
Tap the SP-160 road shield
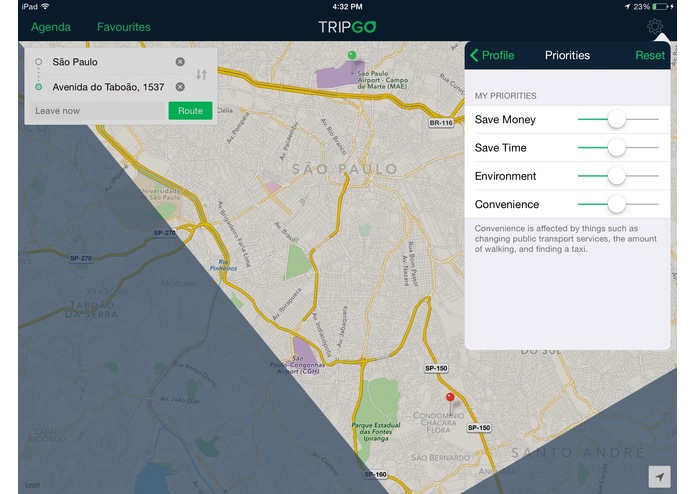(375, 474)
